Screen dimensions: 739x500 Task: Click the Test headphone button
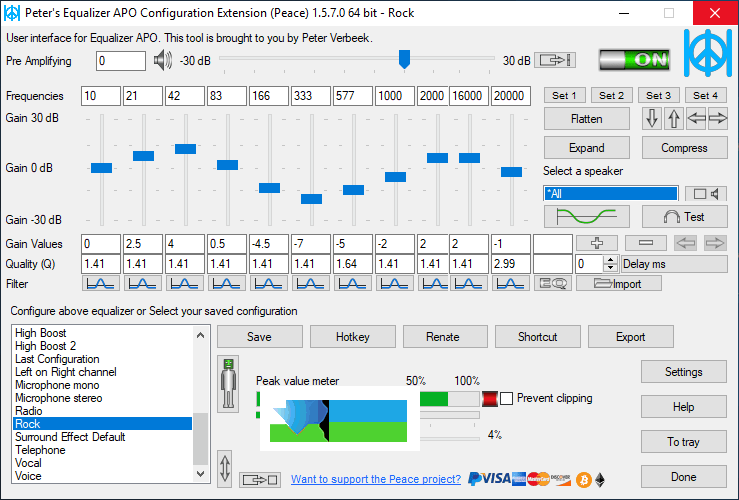coord(684,217)
